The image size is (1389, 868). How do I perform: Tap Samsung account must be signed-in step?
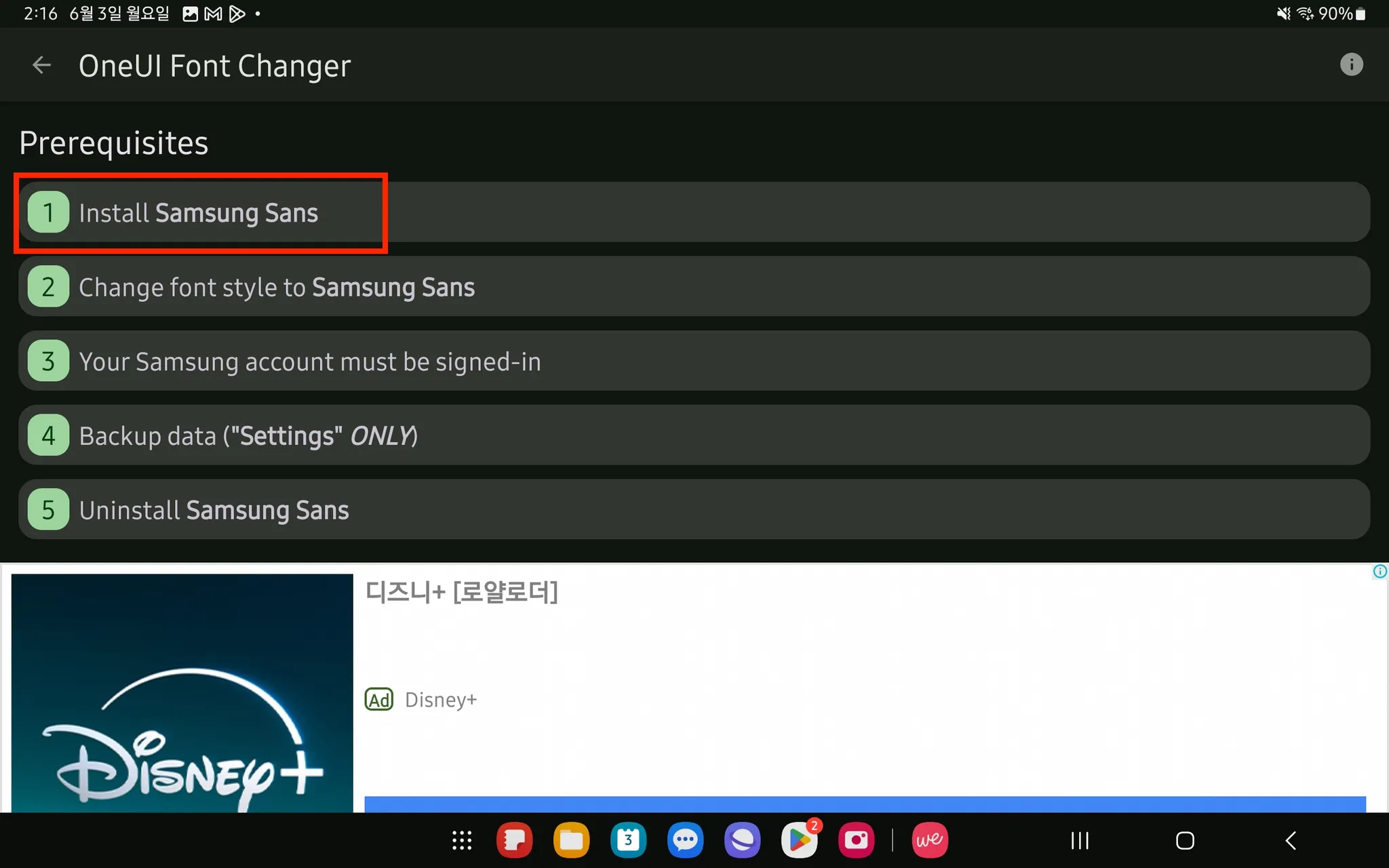tap(309, 361)
